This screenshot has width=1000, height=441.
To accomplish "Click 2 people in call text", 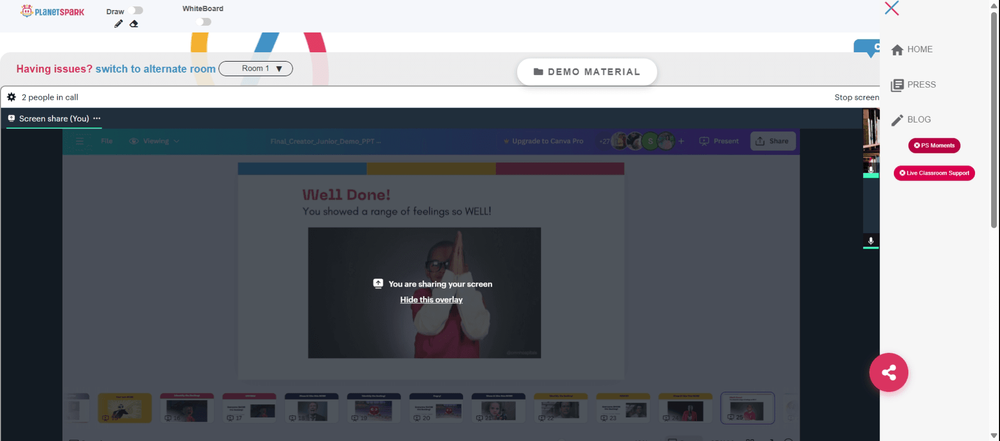I will click(50, 98).
